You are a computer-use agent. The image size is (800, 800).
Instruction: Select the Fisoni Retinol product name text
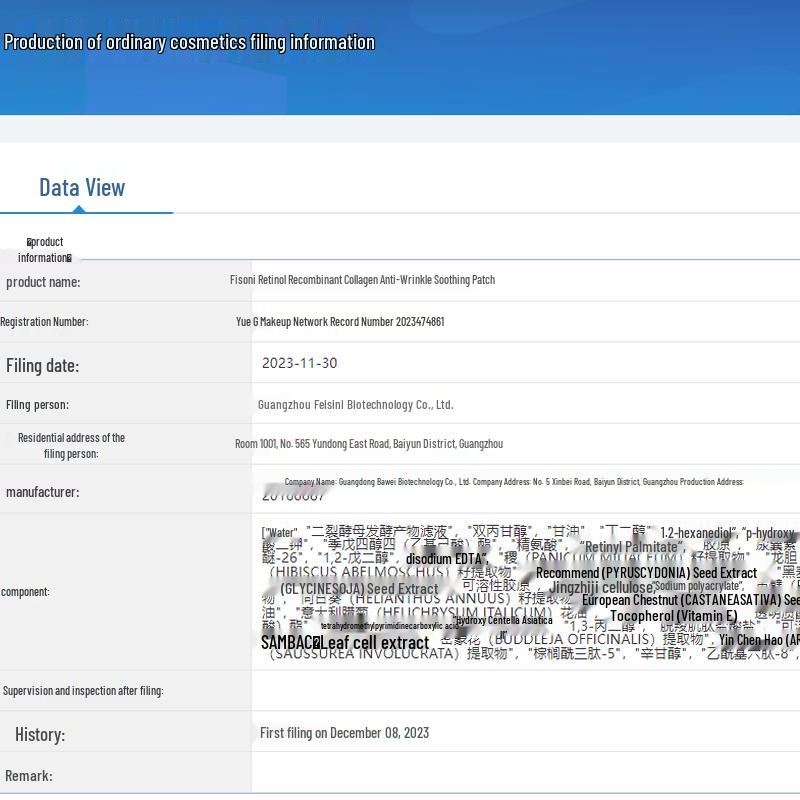(362, 280)
